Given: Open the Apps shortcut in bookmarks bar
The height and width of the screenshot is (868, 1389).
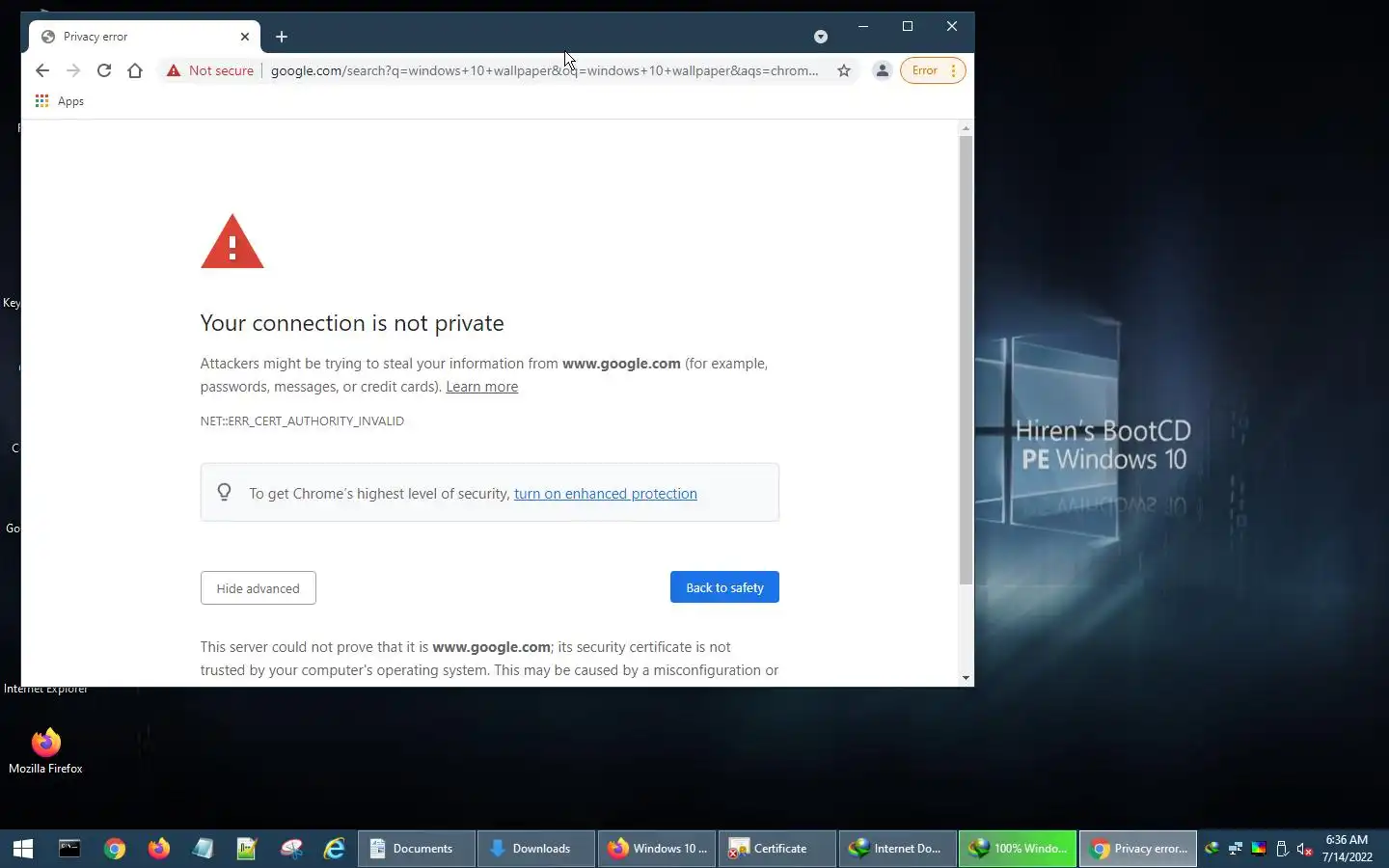Looking at the screenshot, I should click(x=60, y=101).
